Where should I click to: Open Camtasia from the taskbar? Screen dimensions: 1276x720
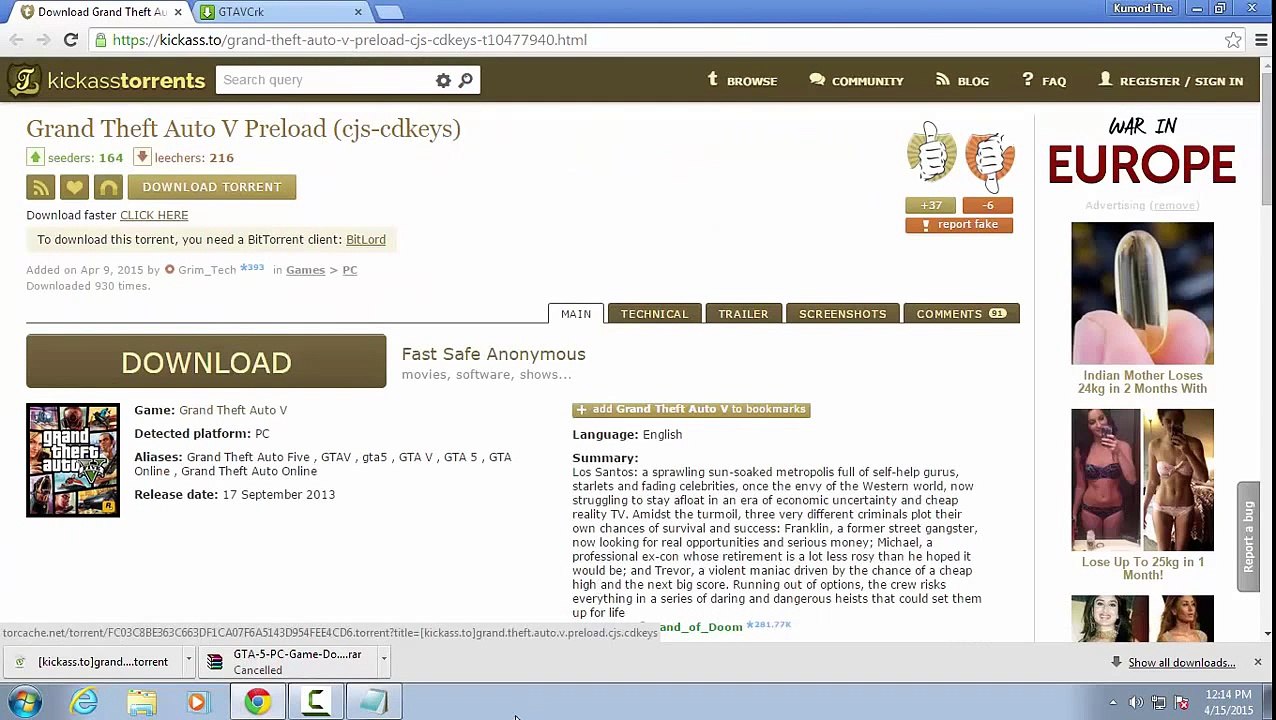pyautogui.click(x=316, y=702)
